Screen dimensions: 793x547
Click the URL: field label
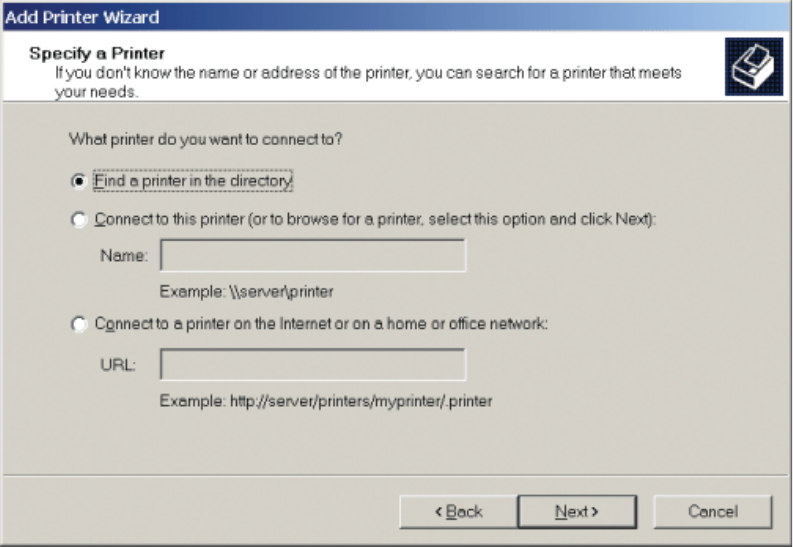[117, 364]
